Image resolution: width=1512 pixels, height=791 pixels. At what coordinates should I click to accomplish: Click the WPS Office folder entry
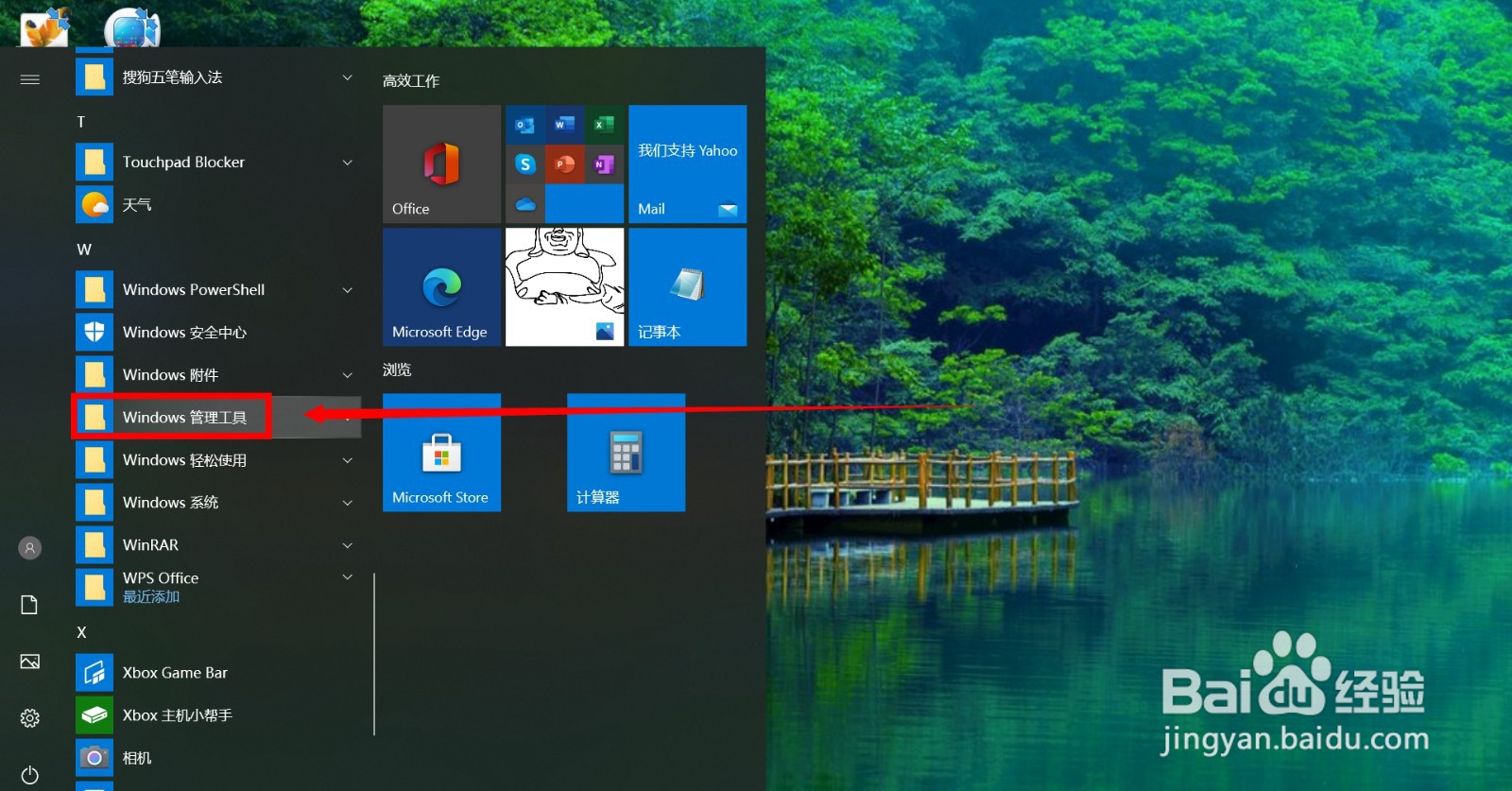[217, 587]
